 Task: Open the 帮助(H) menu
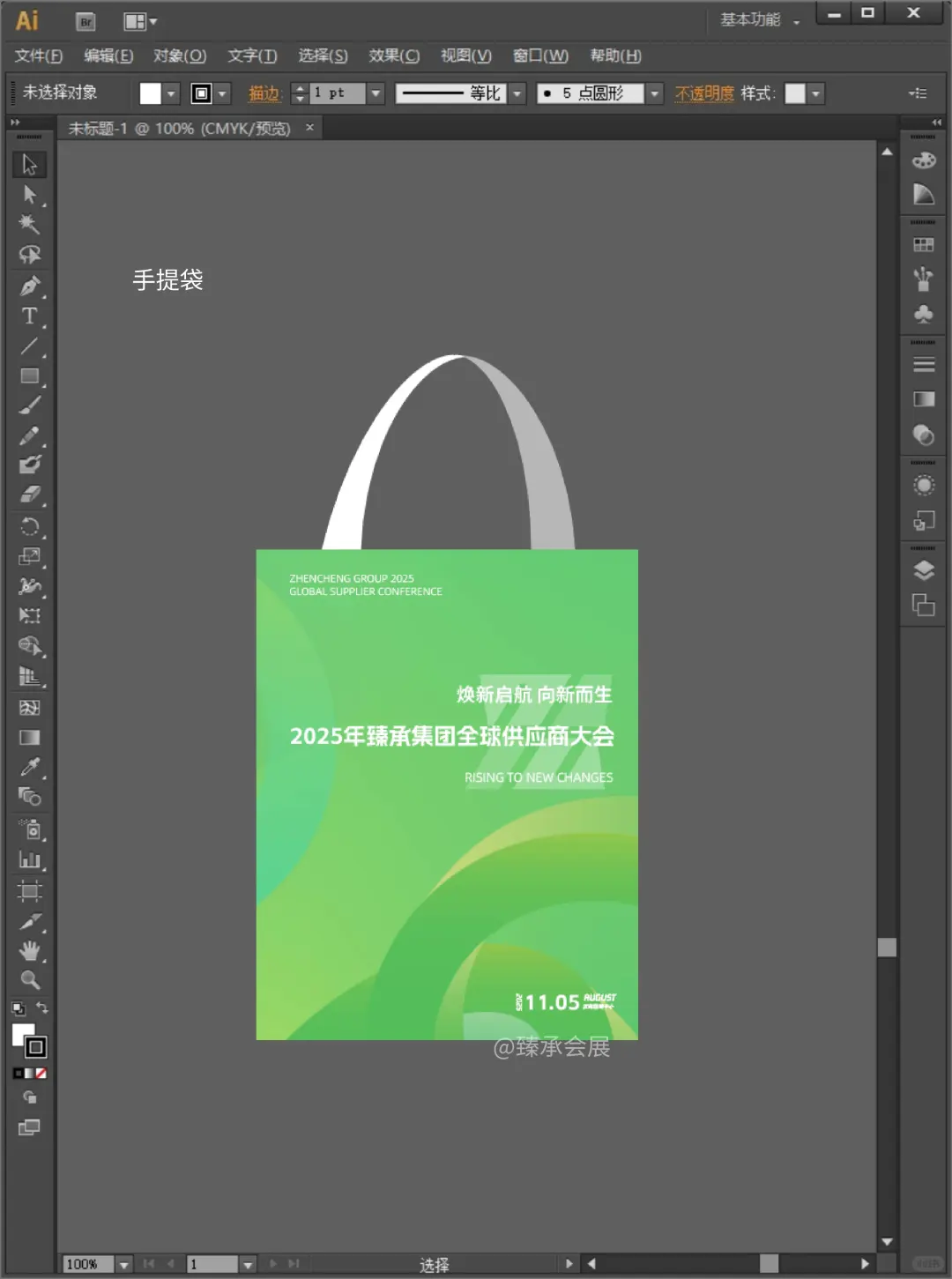tap(615, 56)
